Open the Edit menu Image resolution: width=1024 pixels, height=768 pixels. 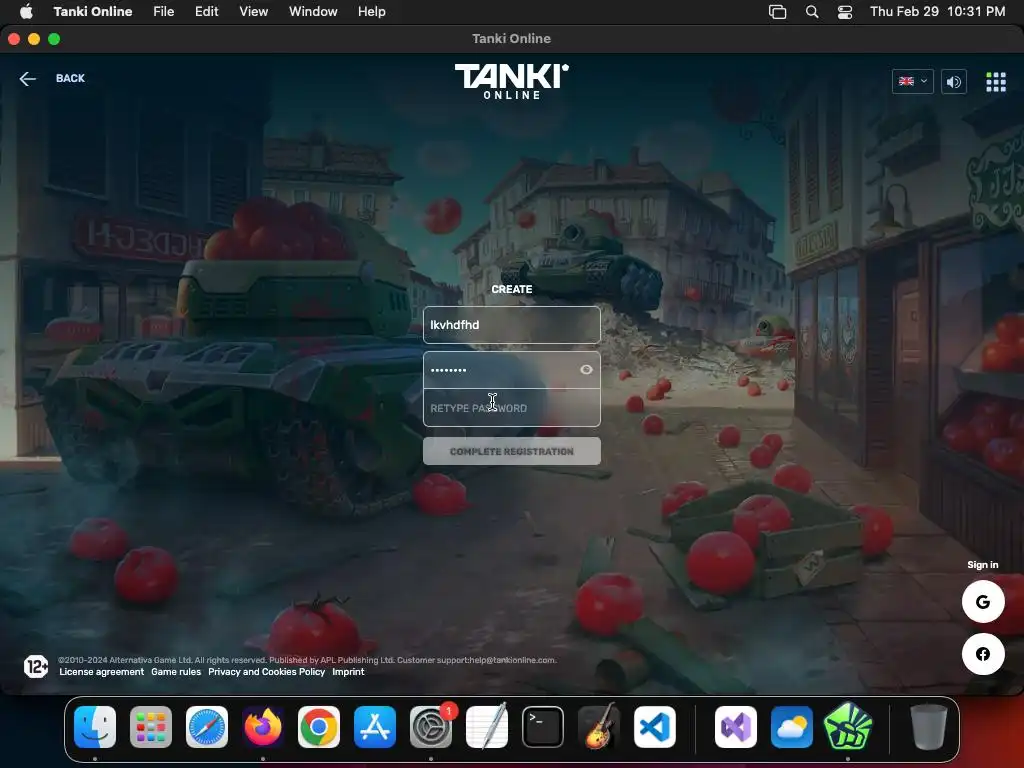206,11
